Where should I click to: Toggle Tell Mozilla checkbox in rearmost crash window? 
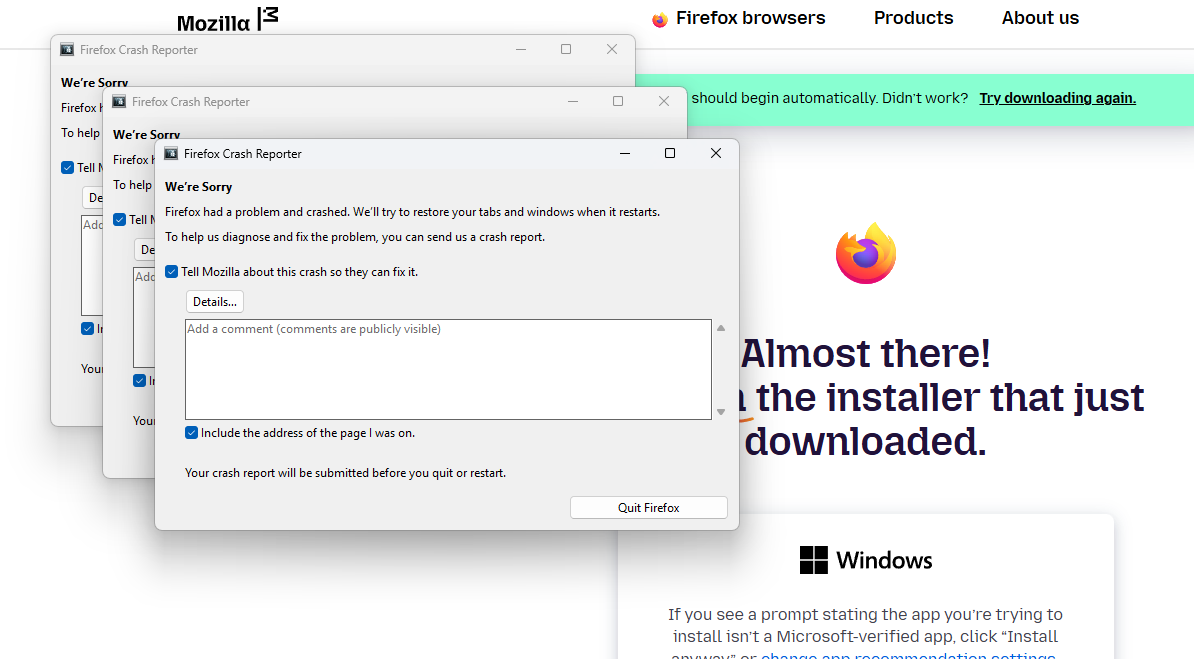point(68,168)
